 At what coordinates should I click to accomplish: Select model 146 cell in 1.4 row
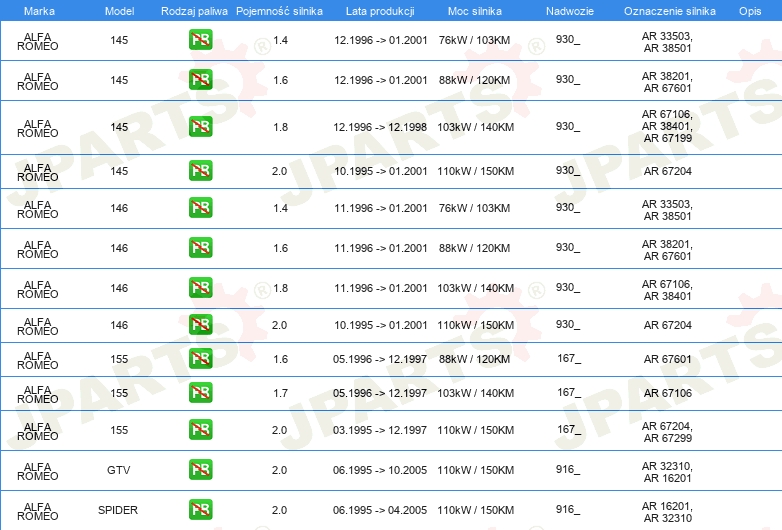coord(119,208)
